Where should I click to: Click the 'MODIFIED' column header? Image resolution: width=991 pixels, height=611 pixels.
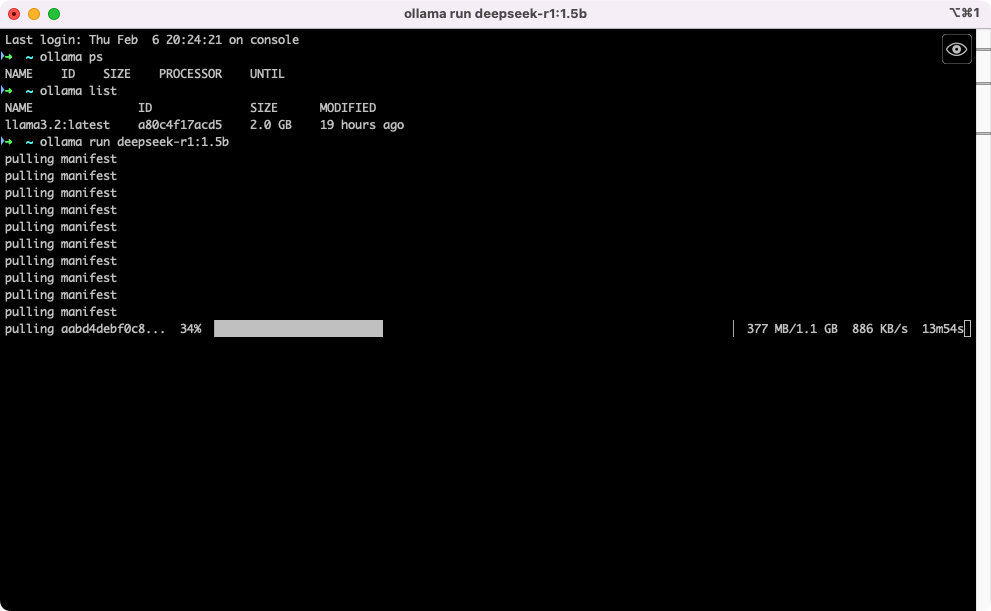[x=348, y=108]
